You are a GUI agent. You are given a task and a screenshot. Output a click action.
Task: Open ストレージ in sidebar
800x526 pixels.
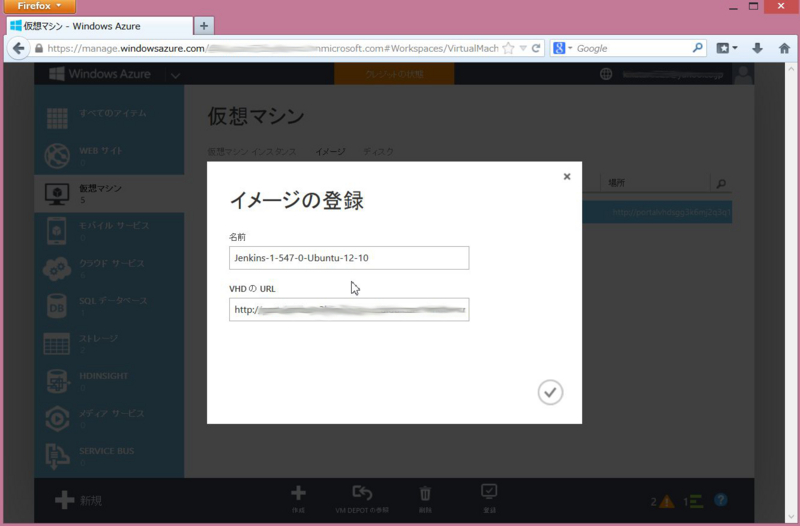[109, 343]
